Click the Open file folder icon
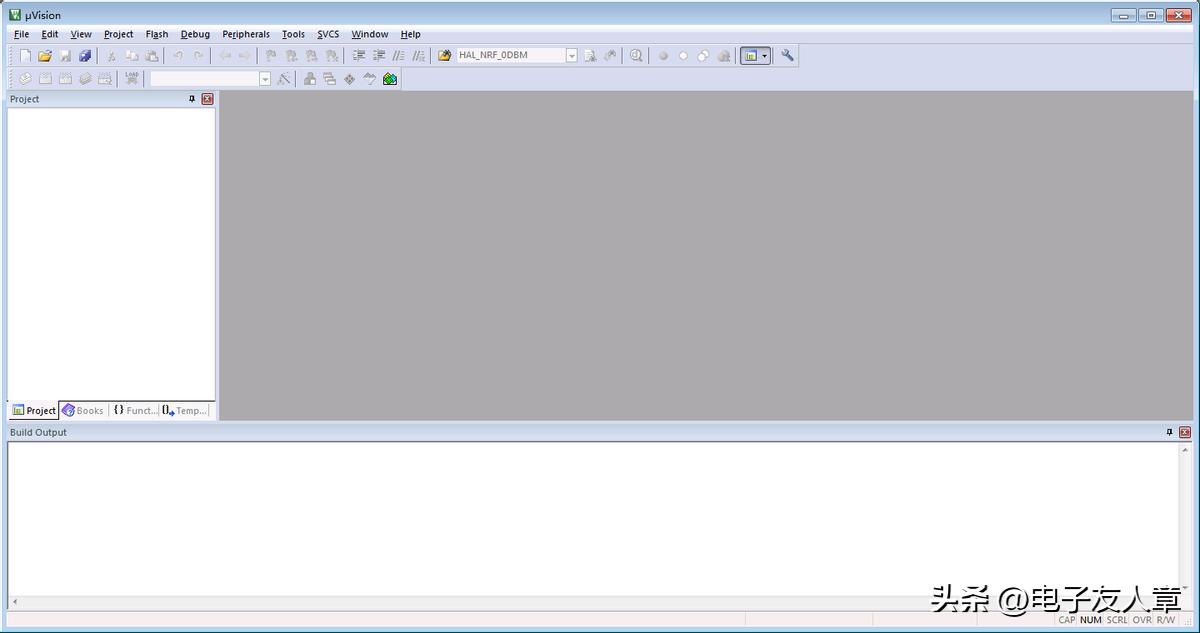Viewport: 1200px width, 633px height. pyautogui.click(x=45, y=56)
